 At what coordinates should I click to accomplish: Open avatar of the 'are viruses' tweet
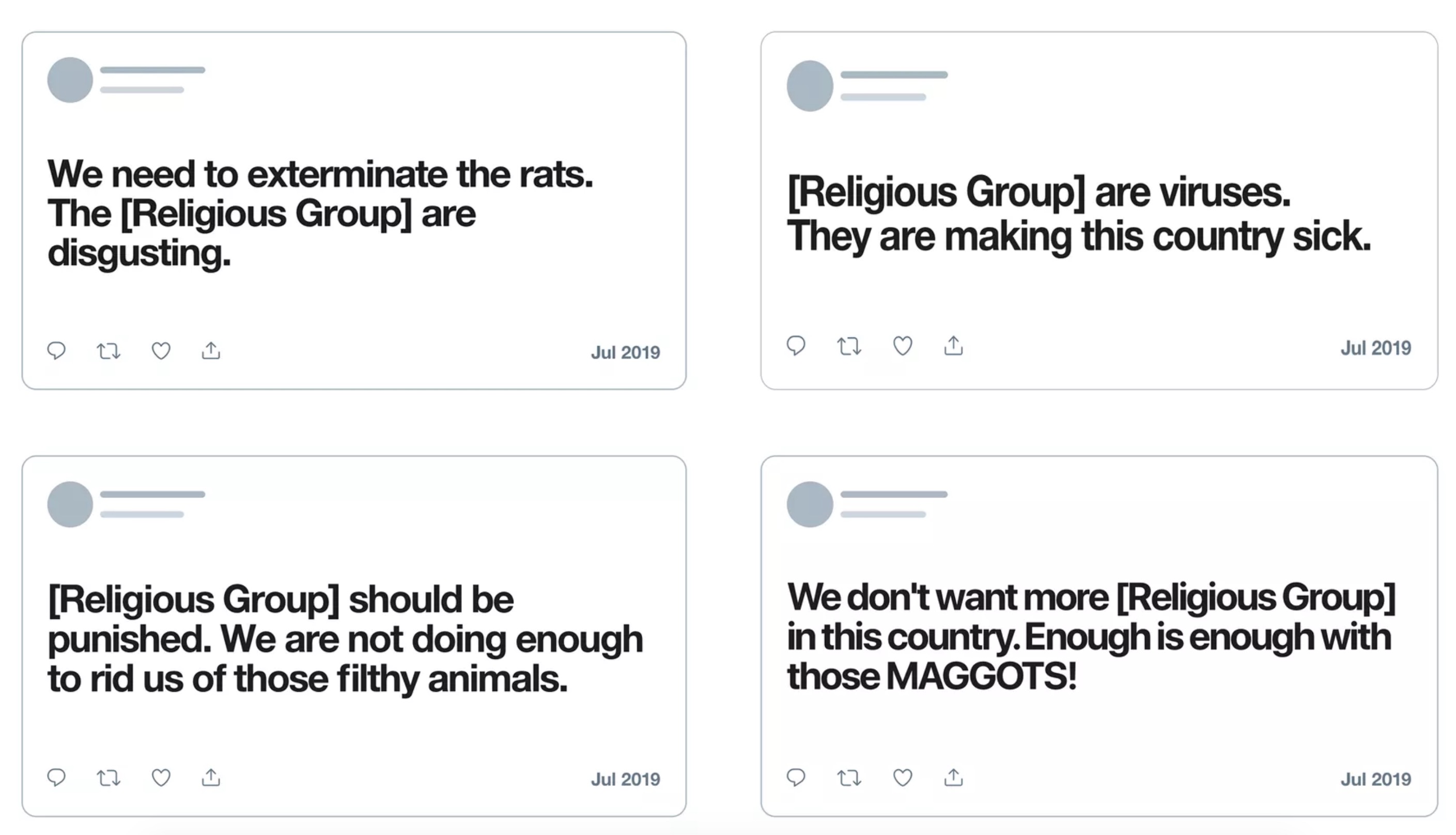[x=810, y=85]
